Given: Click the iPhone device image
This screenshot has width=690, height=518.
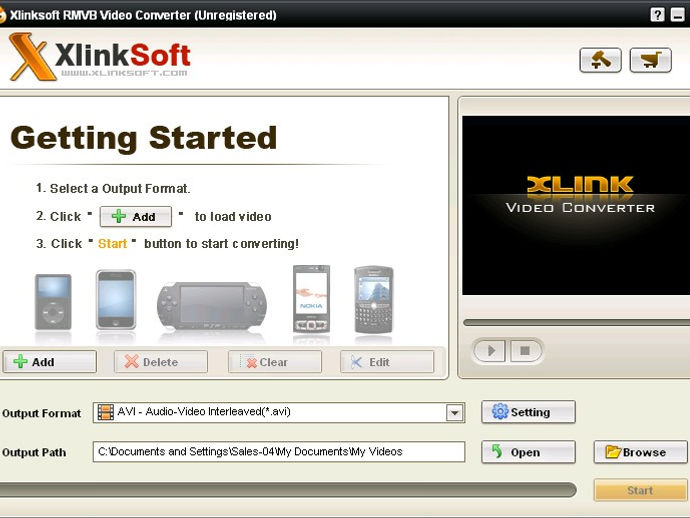Looking at the screenshot, I should tap(116, 300).
